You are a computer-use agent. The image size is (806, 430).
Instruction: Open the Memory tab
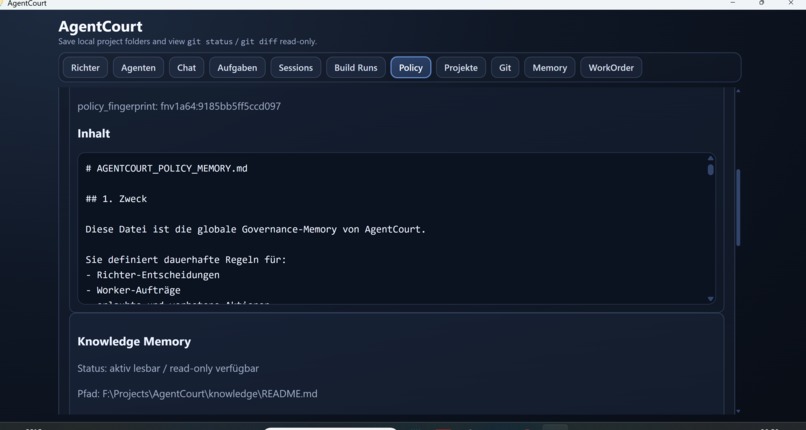click(x=549, y=67)
